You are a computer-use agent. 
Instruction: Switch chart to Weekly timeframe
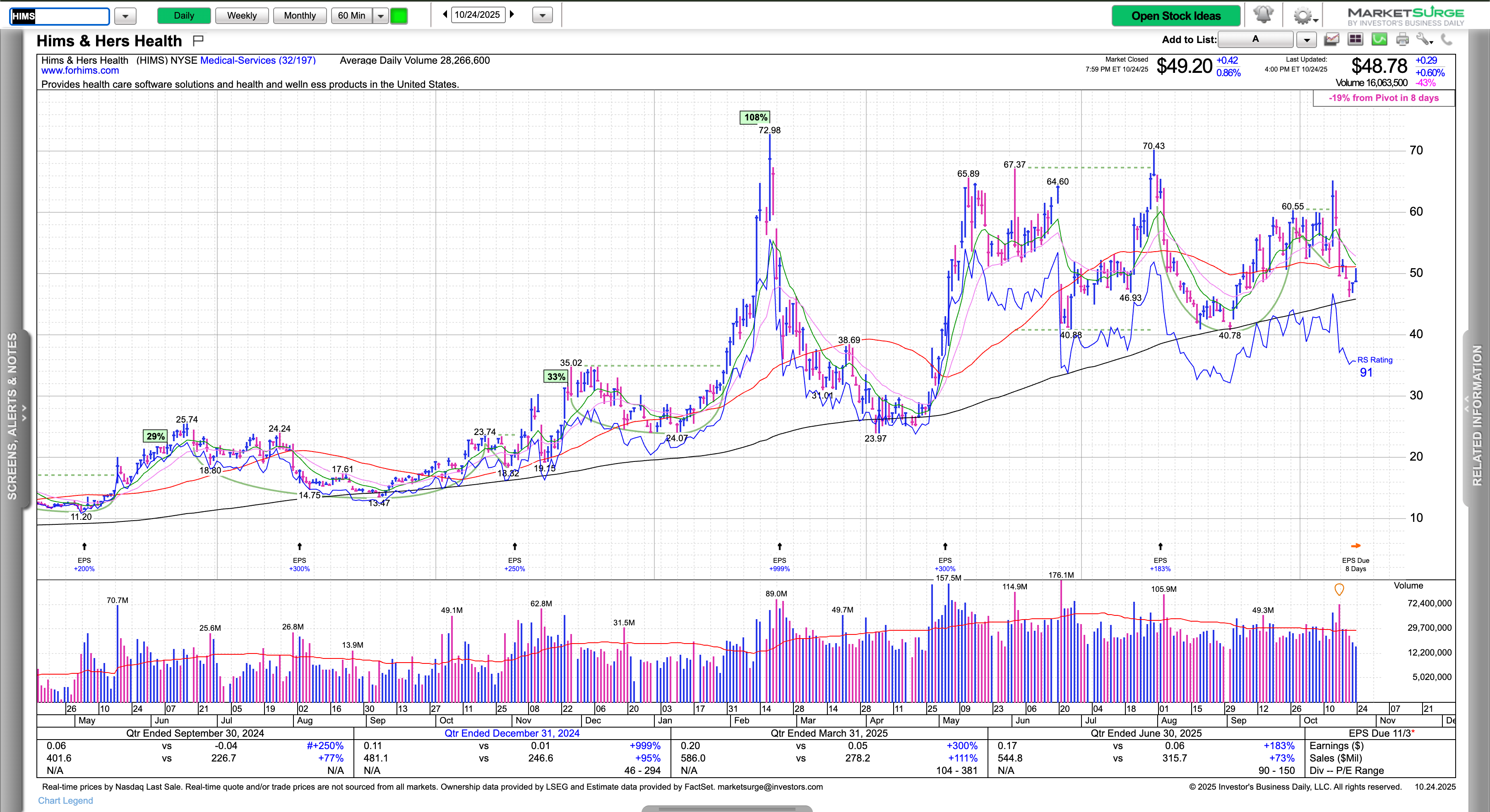click(x=241, y=16)
